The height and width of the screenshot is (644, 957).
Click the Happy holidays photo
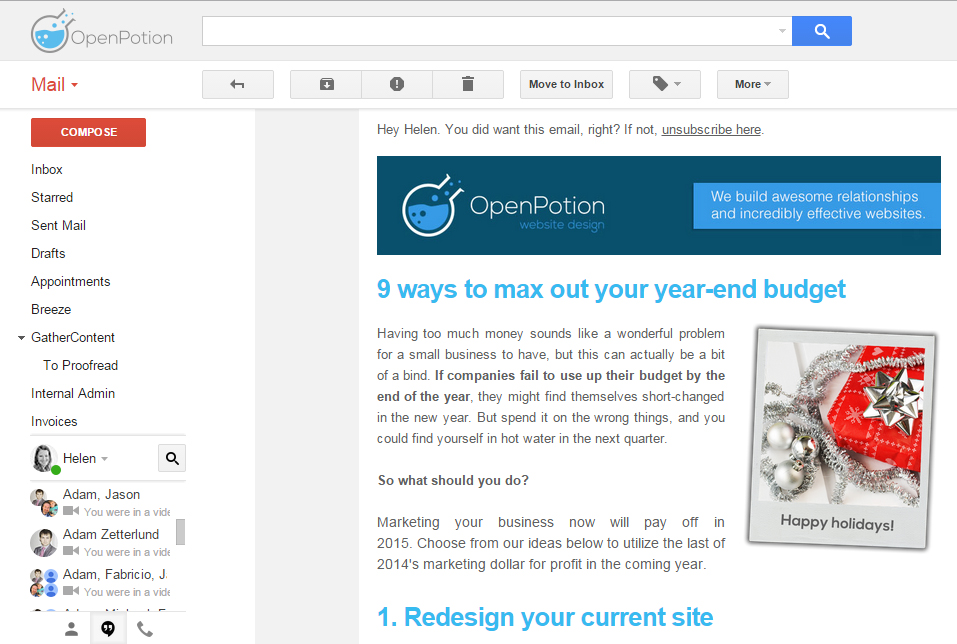coord(841,438)
